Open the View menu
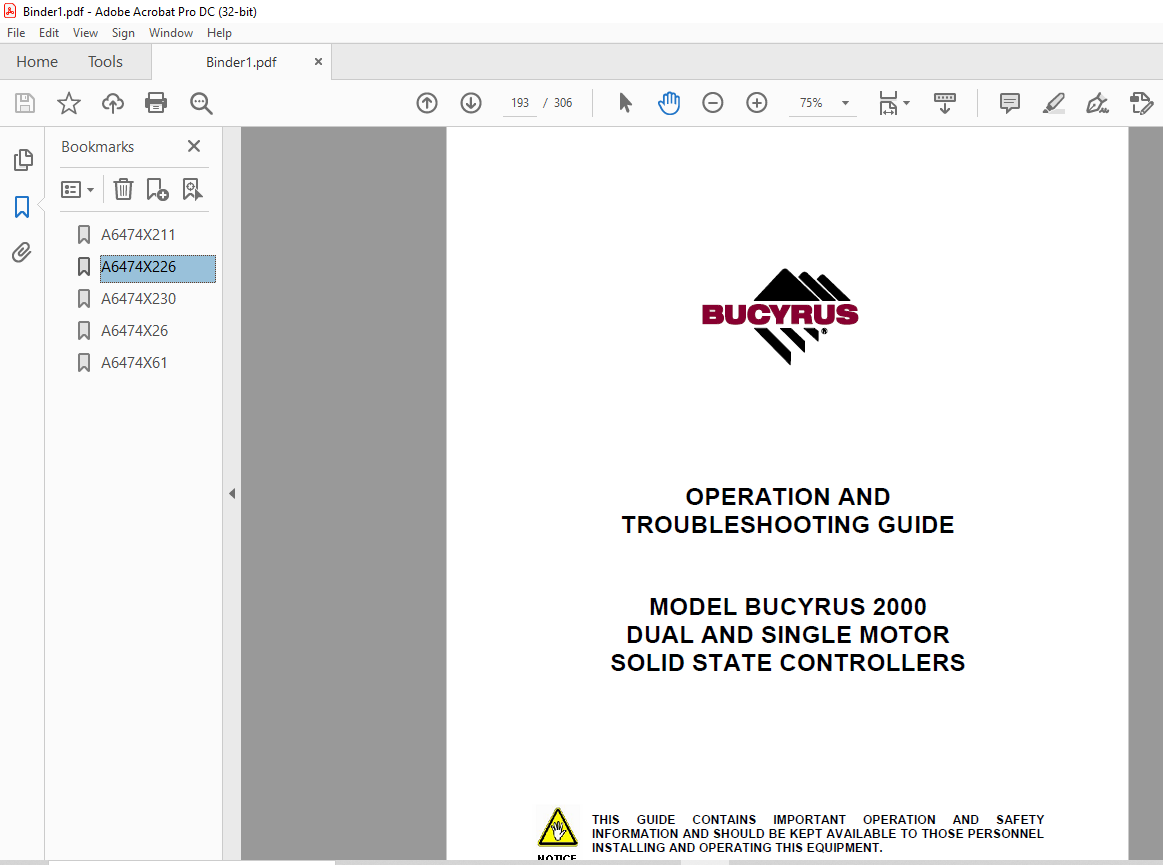 (85, 33)
